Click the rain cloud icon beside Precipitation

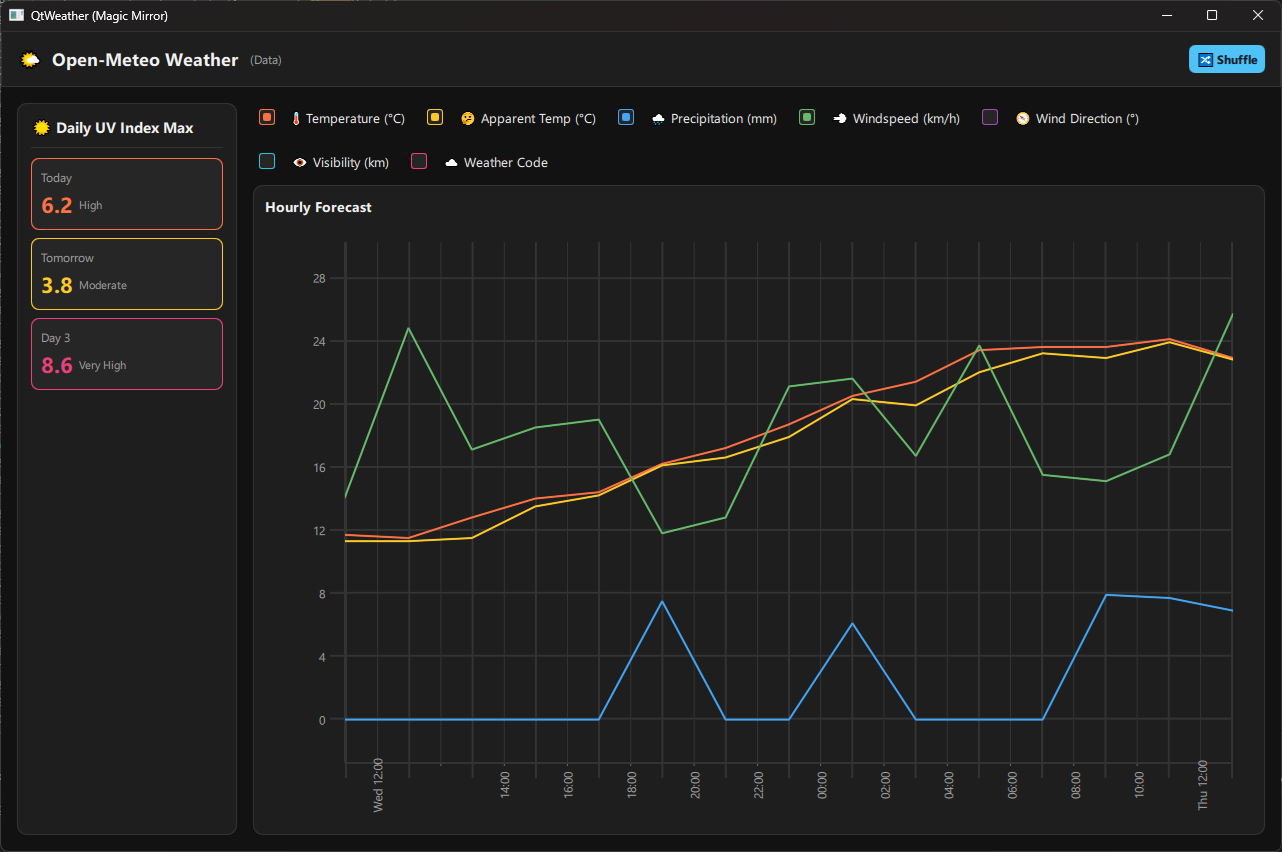coord(658,118)
